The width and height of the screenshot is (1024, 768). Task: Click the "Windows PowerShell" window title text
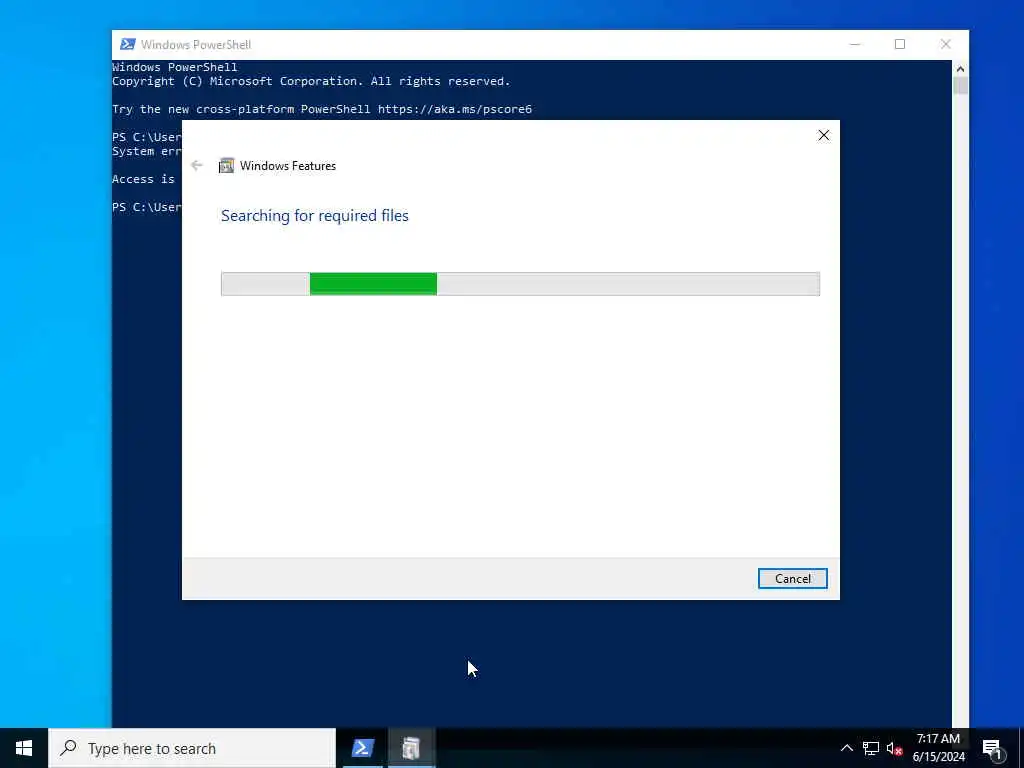[x=196, y=44]
